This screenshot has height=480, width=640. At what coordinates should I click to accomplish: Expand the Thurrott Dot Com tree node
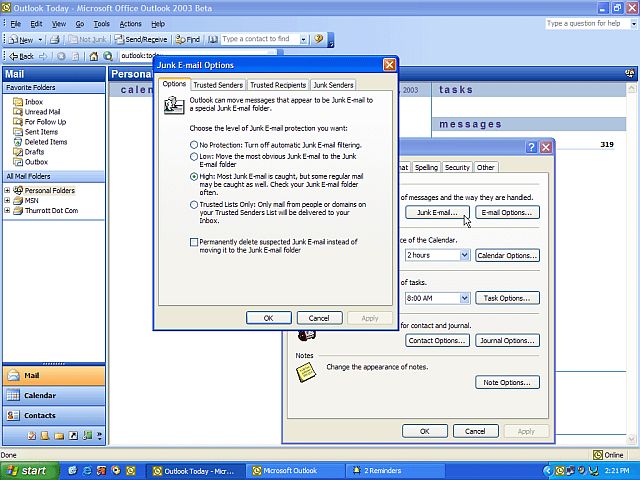pos(7,211)
